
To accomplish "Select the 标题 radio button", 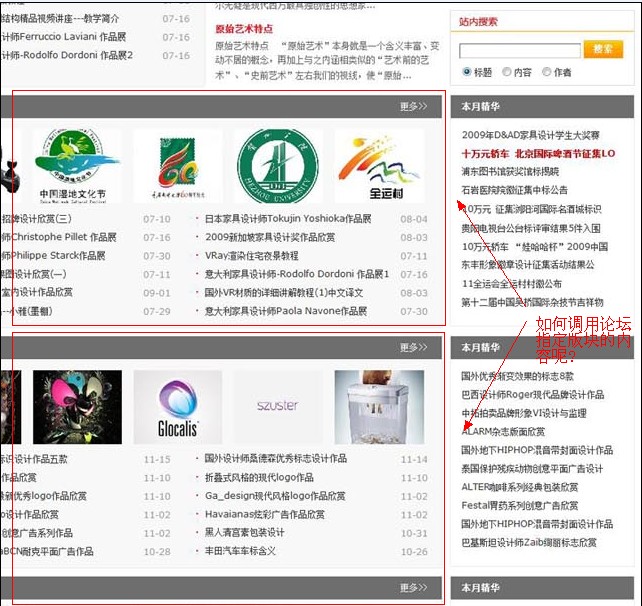I will click(467, 72).
